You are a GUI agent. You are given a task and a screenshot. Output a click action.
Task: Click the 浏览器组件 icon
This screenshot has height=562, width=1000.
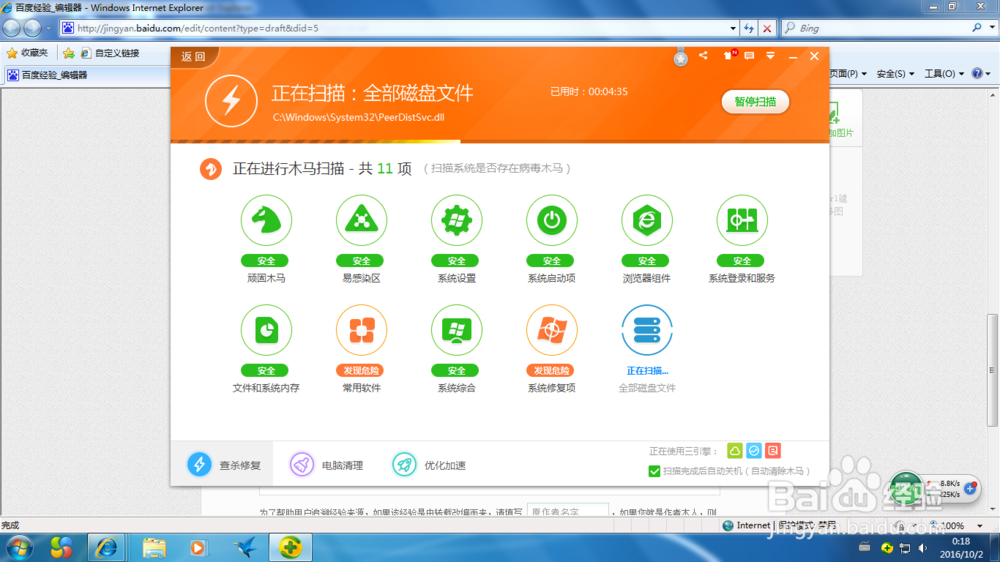pyautogui.click(x=647, y=221)
